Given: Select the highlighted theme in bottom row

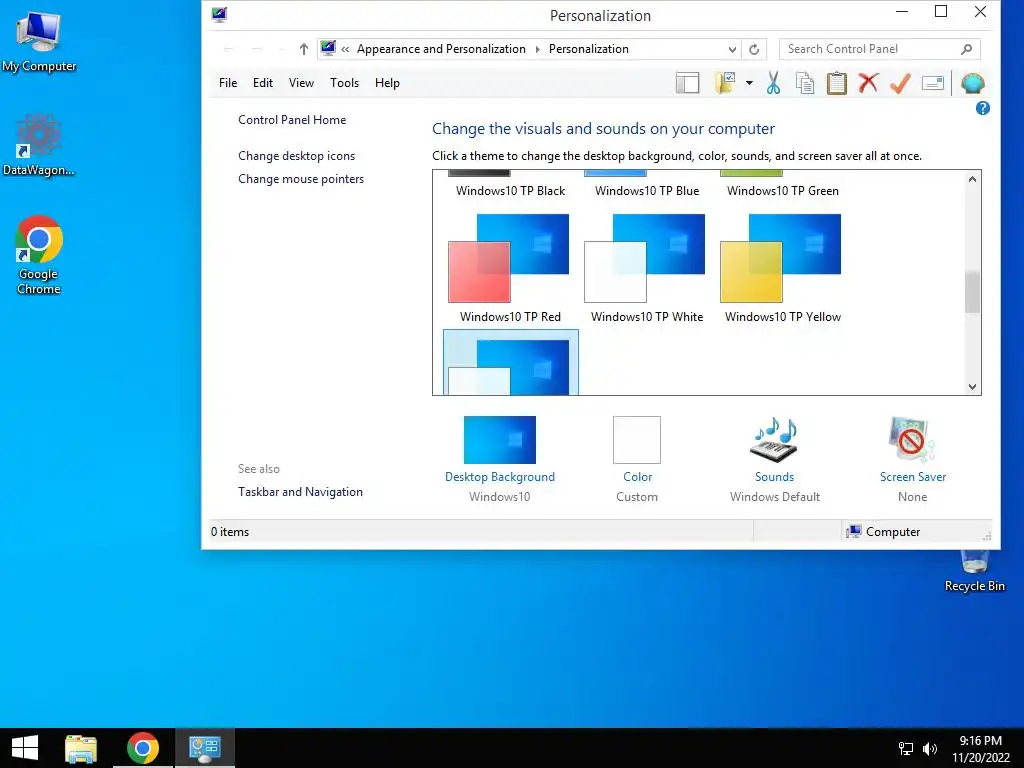Looking at the screenshot, I should [x=511, y=362].
